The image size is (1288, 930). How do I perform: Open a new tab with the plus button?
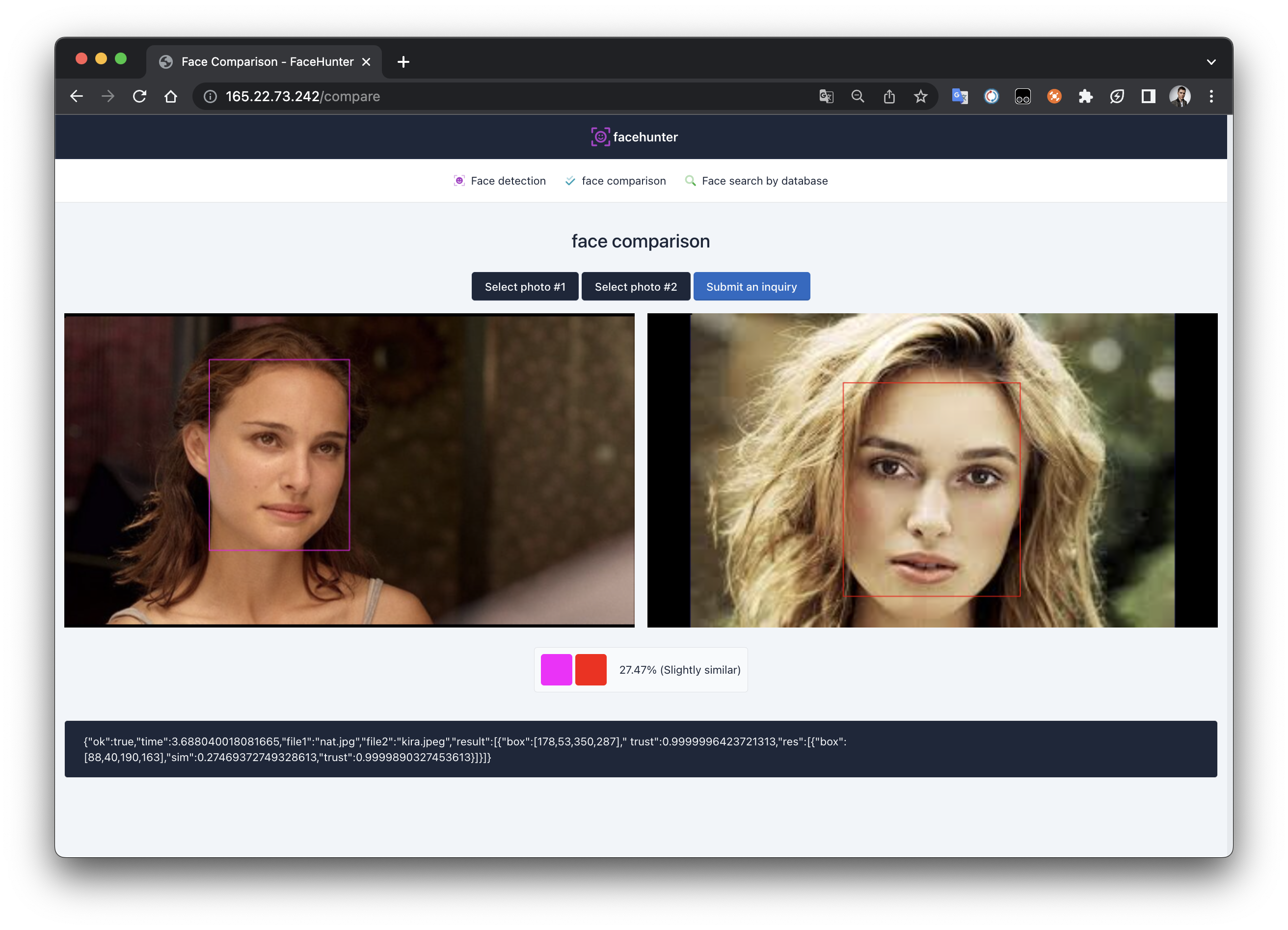pyautogui.click(x=403, y=62)
